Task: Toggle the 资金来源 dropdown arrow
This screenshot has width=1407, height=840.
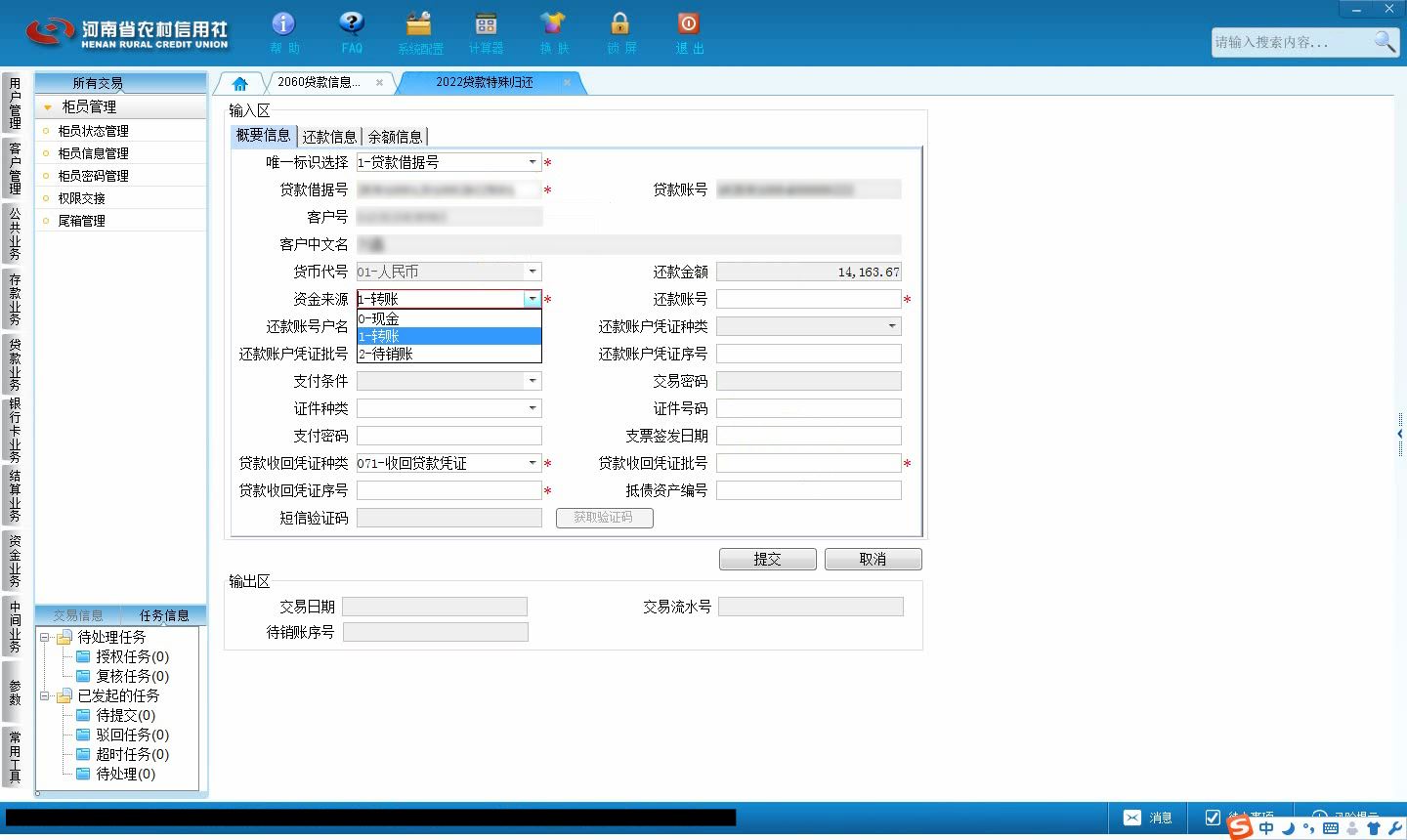Action: click(533, 299)
